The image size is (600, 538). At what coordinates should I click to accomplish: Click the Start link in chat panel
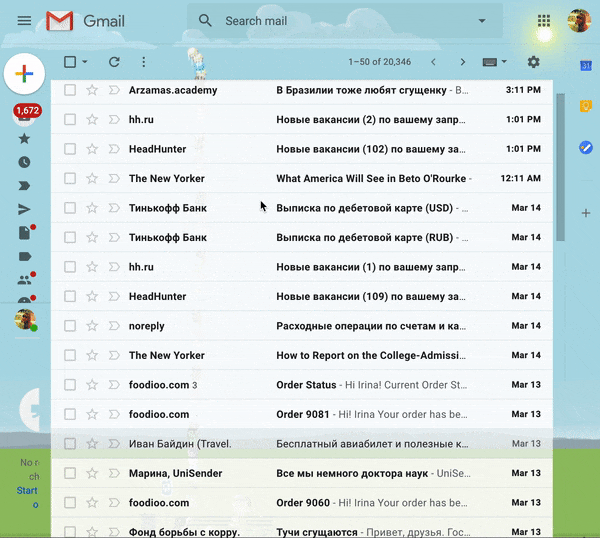click(27, 491)
